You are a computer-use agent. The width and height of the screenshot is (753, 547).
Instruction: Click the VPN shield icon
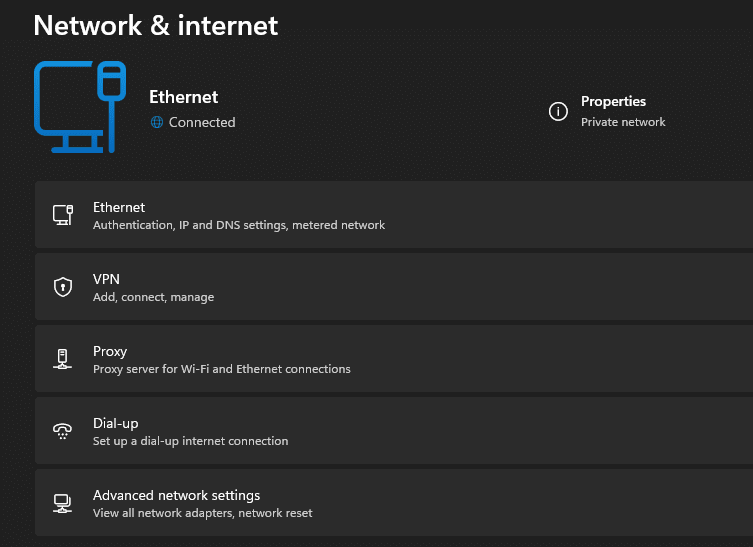point(62,287)
